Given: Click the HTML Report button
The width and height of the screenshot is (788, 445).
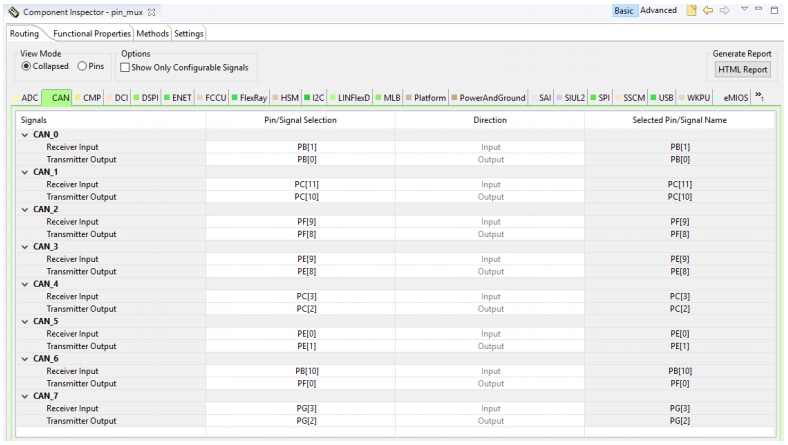Looking at the screenshot, I should pyautogui.click(x=742, y=69).
